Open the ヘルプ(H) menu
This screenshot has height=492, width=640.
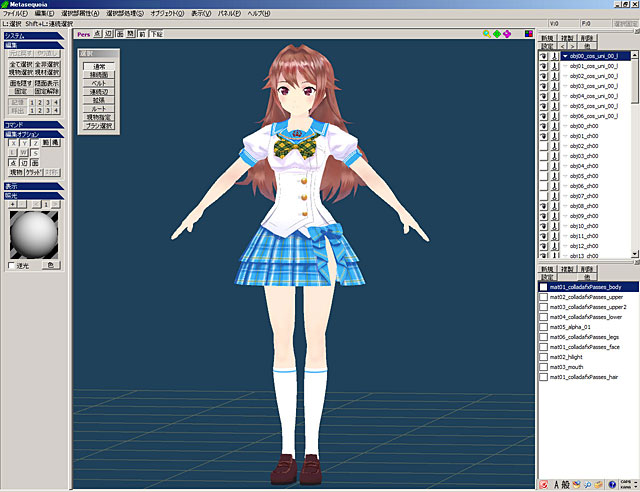(x=259, y=13)
